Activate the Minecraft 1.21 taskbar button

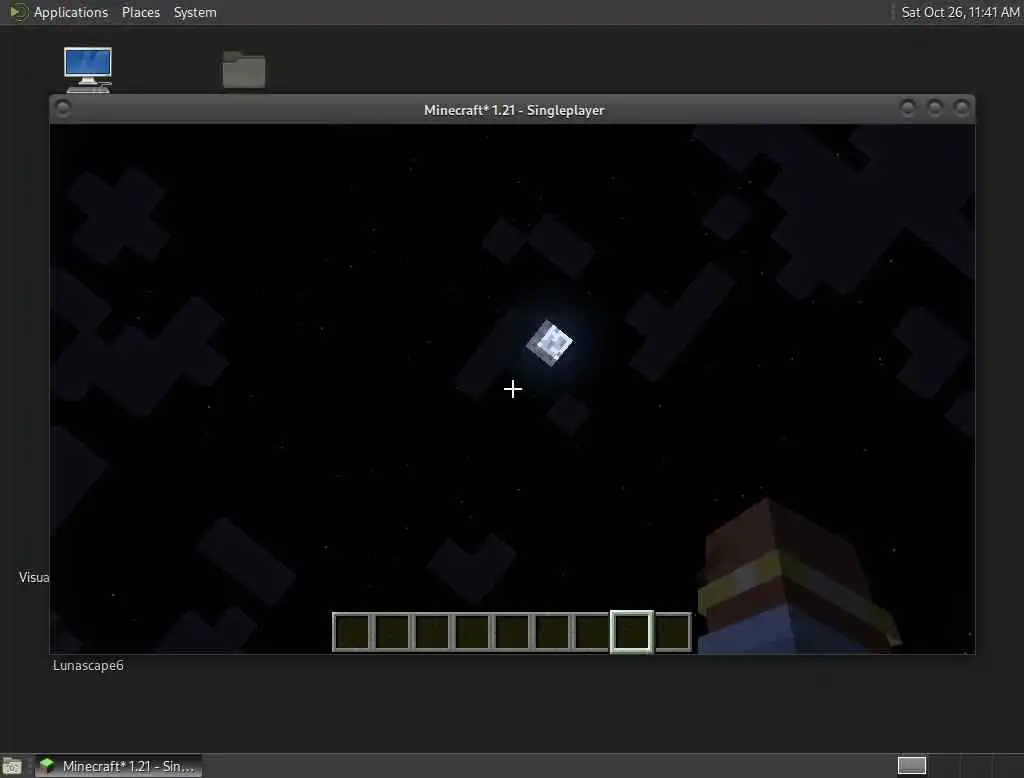(118, 766)
